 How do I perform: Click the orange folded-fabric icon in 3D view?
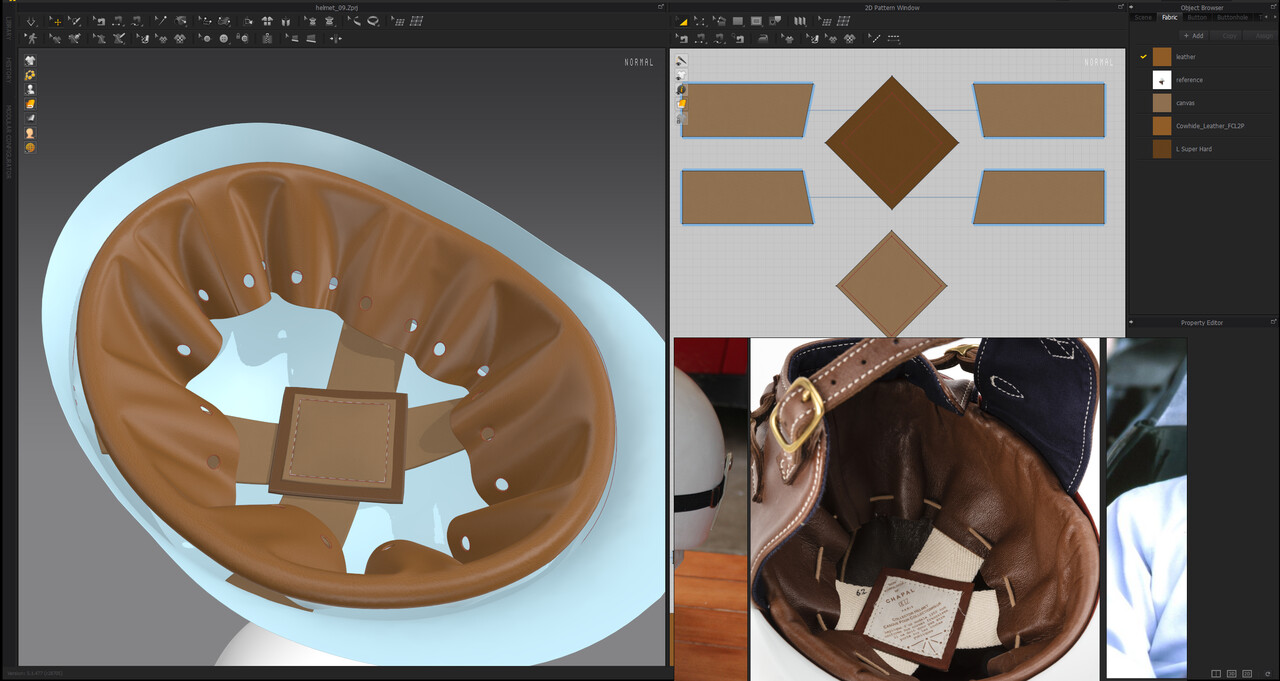point(30,104)
